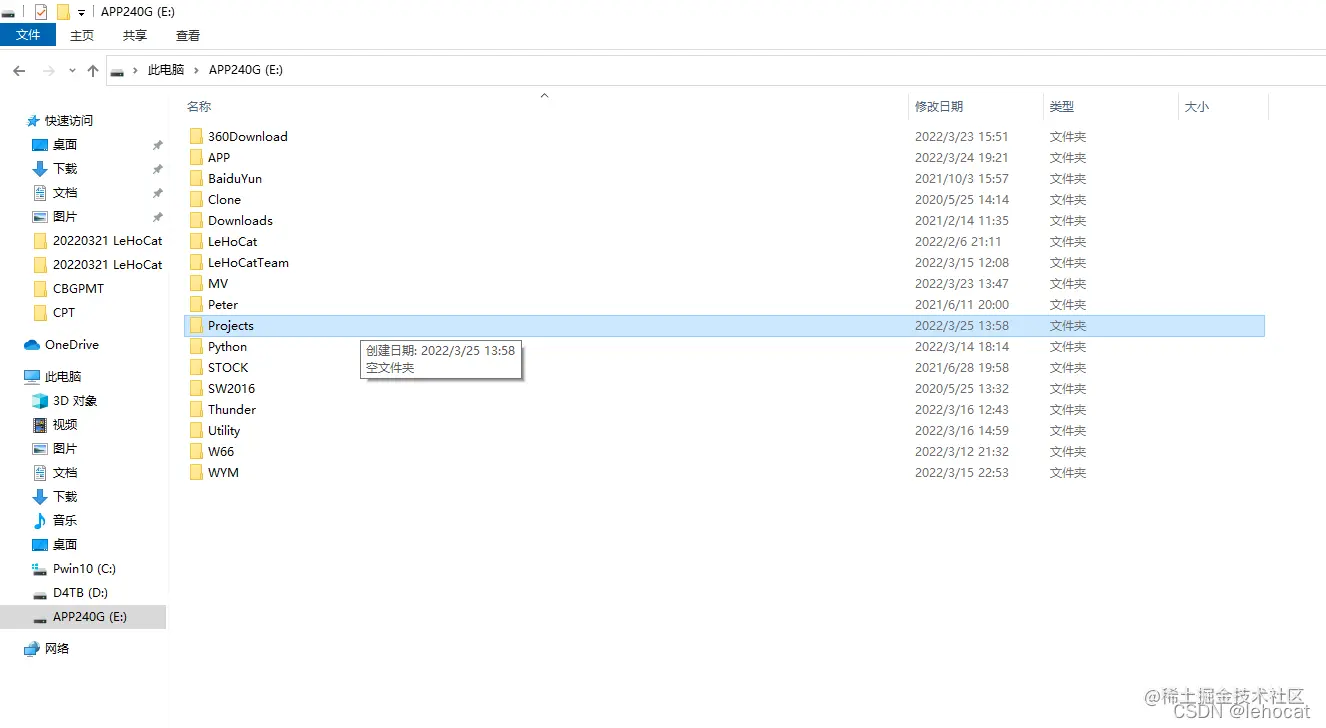Sort by the 大小 column header
Image resolution: width=1326 pixels, height=728 pixels.
[1197, 106]
